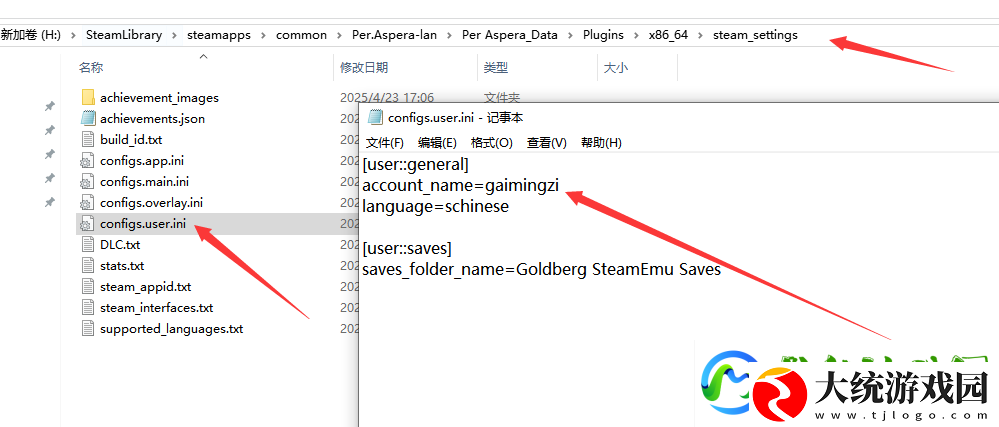Click the first pin icon in quick access

49,106
